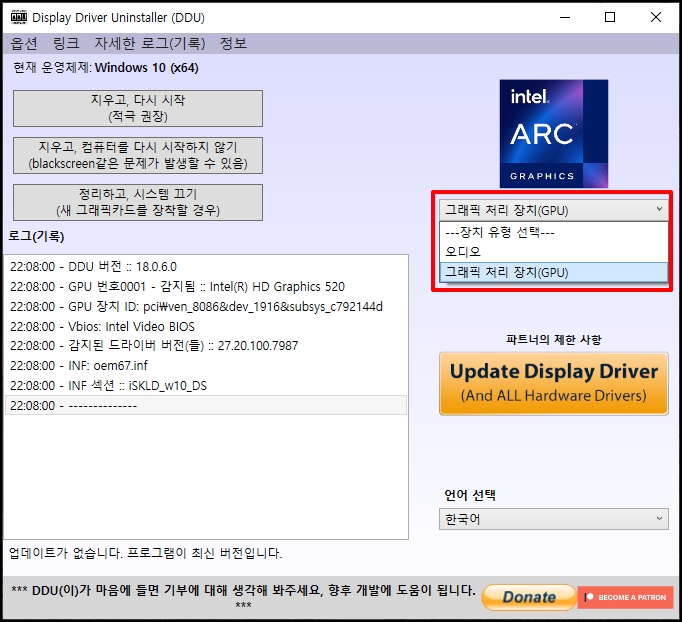Screen dimensions: 682x622
Task: Click 정리하고, 시스템 끄기 button
Action: click(138, 202)
